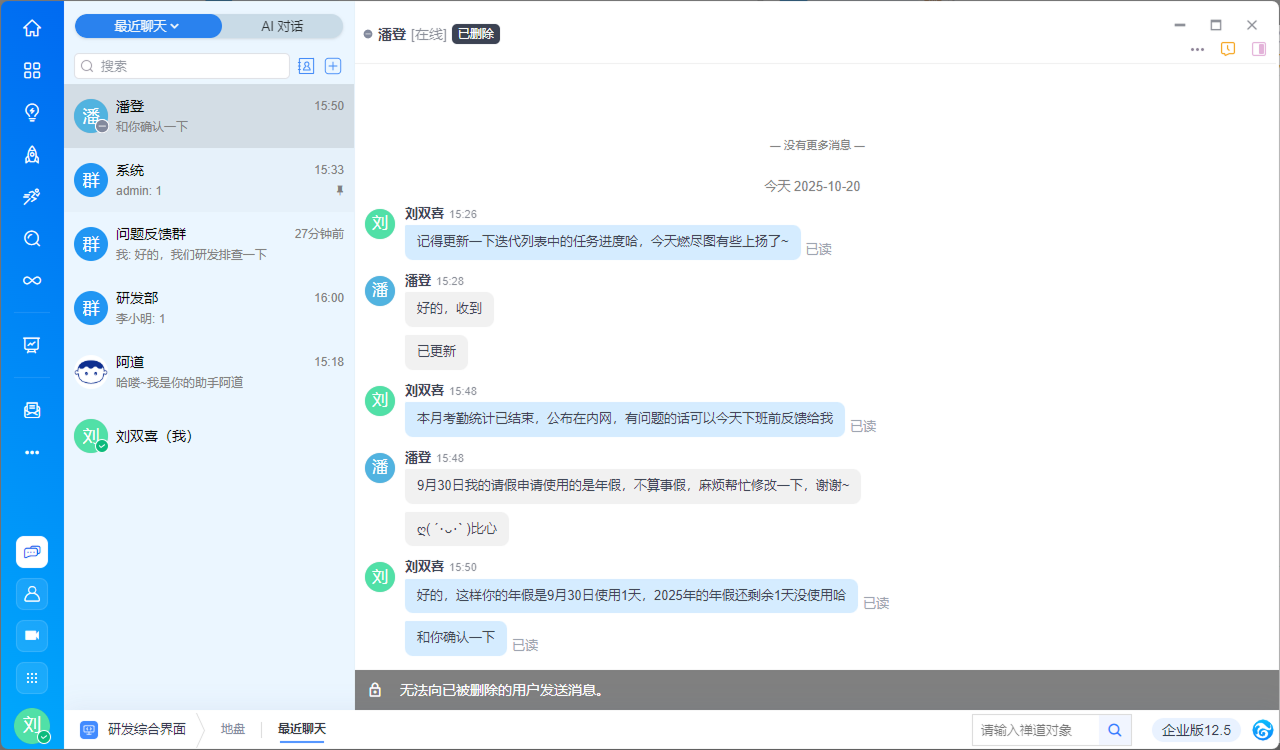Viewport: 1280px width, 750px height.
Task: Click the magnifier button next to 请输入禅道对象
Action: (x=1114, y=730)
